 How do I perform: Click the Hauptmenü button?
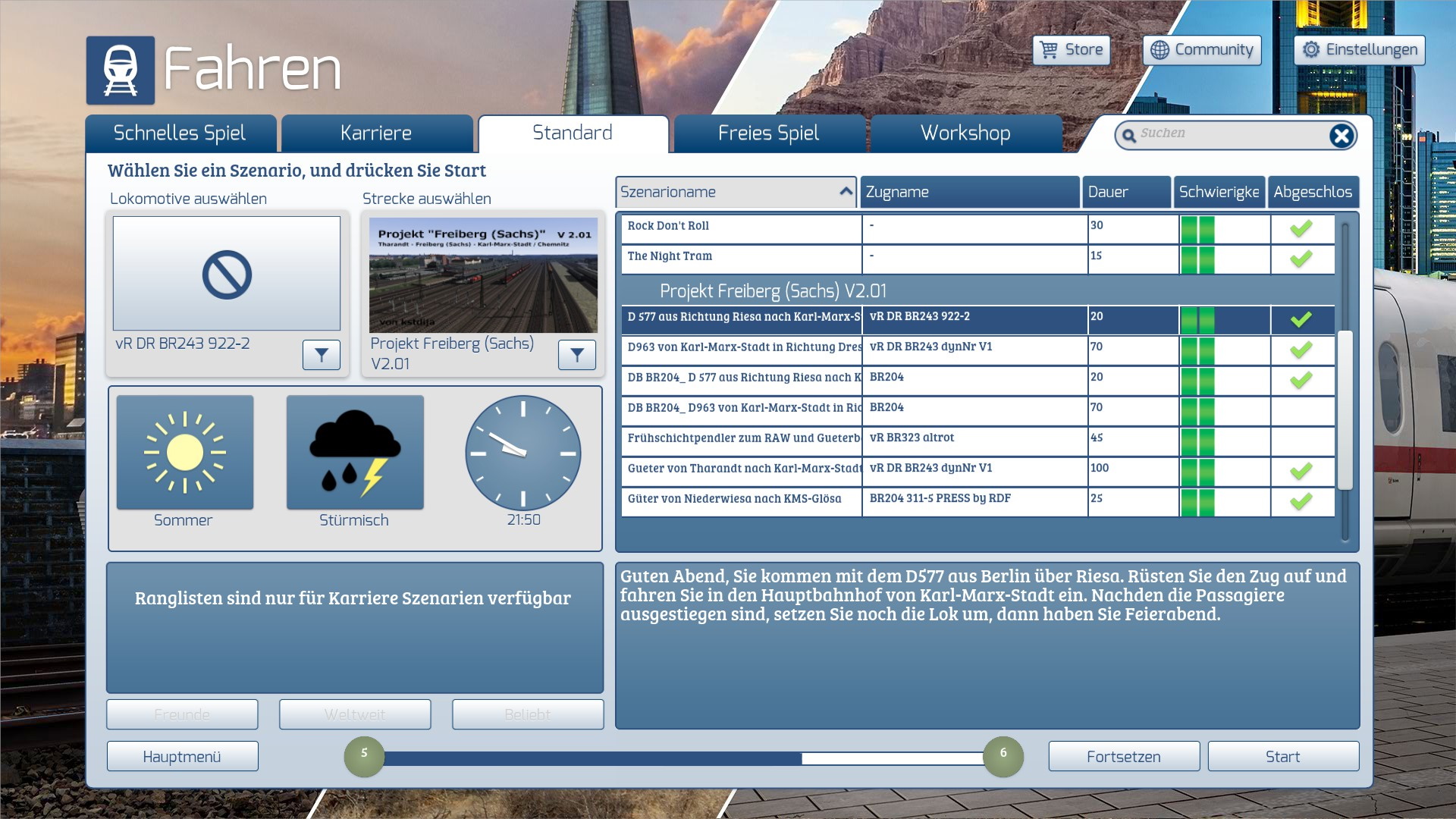click(182, 757)
